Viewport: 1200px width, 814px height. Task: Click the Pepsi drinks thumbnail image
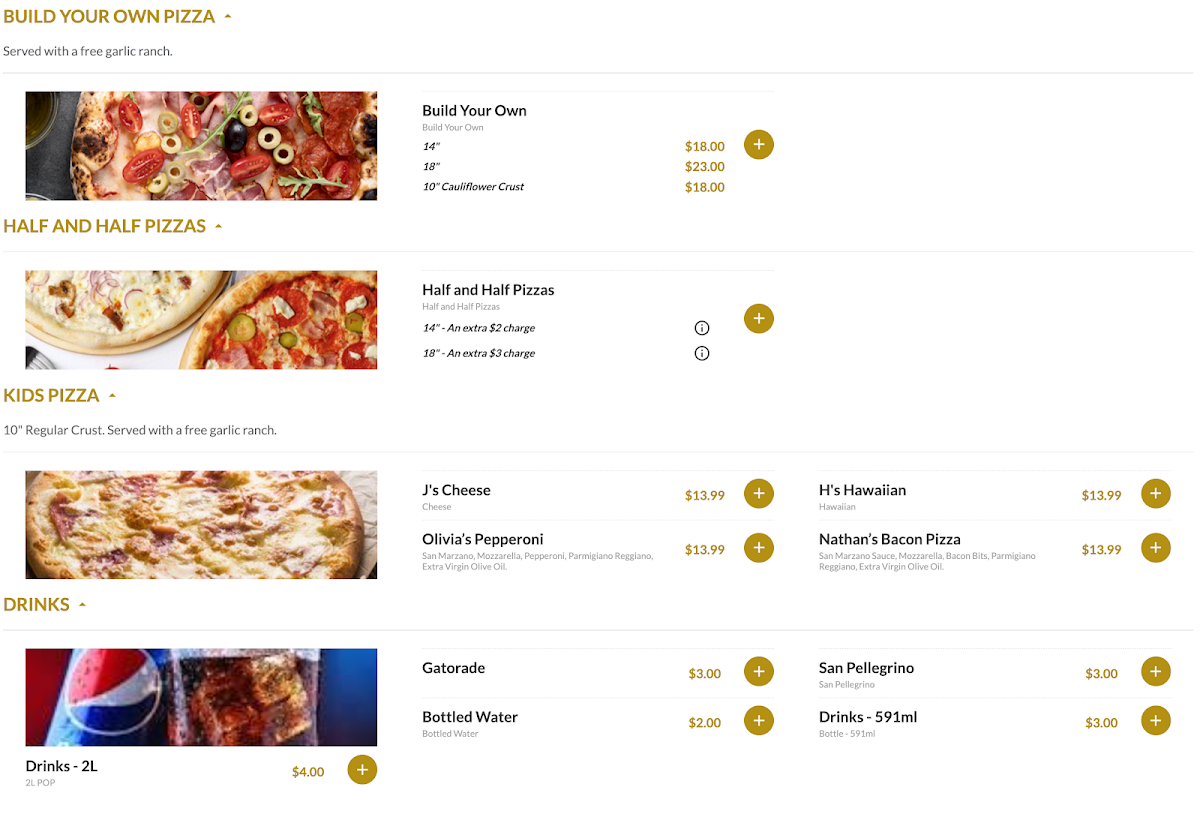point(201,697)
